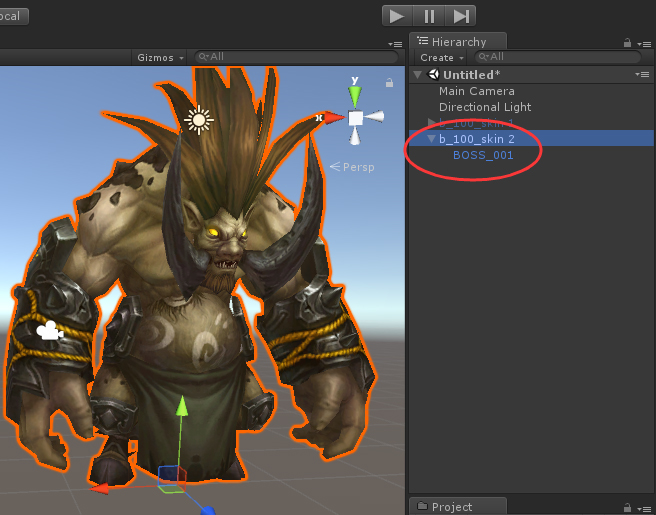Select the b_100_skin 2 row
The width and height of the screenshot is (656, 515).
pyautogui.click(x=531, y=138)
